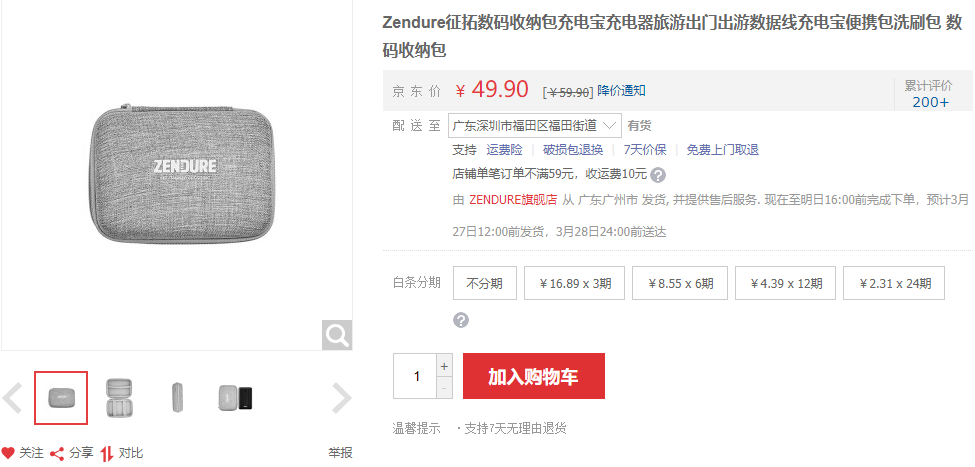Show next thumbnails with right arrow
Viewport: 975px width, 467px height.
coord(341,398)
